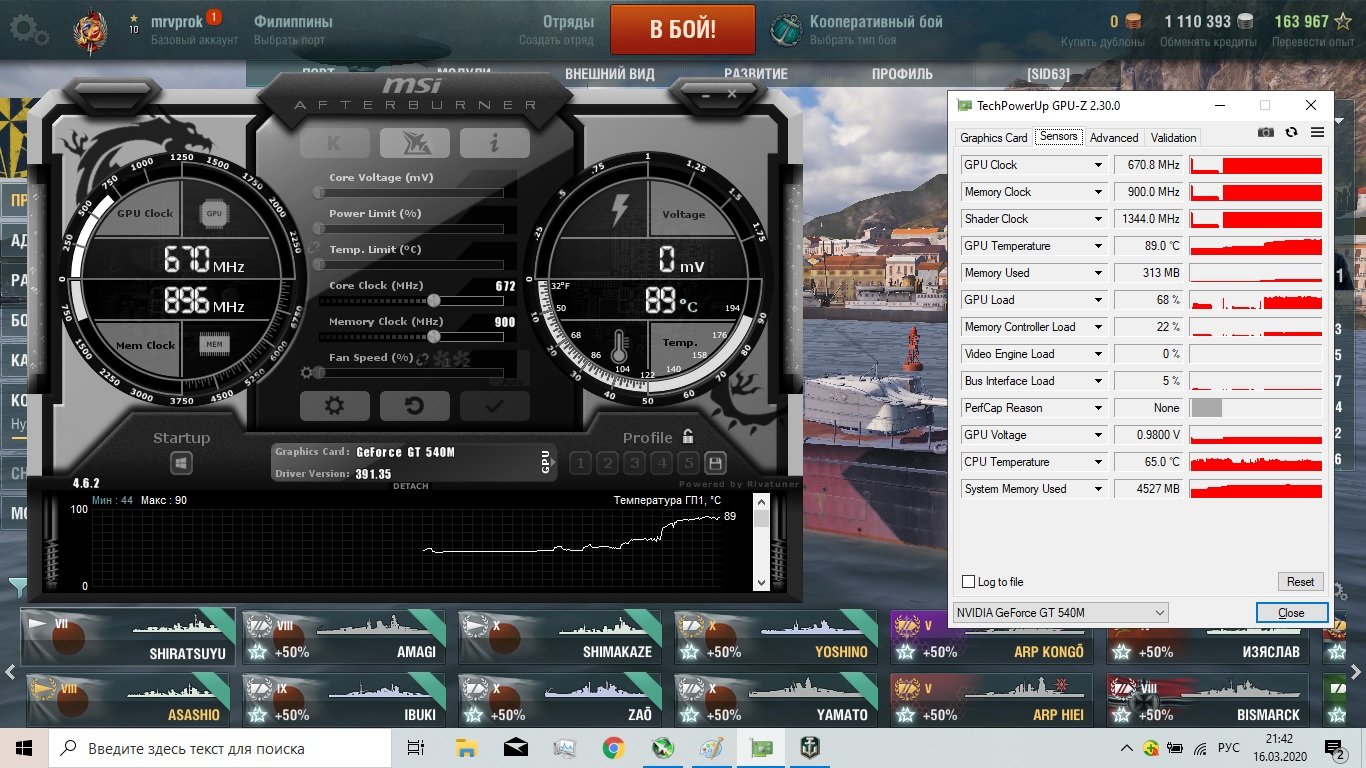Toggle Windows startup button in Afterburner
1366x768 pixels.
point(182,463)
